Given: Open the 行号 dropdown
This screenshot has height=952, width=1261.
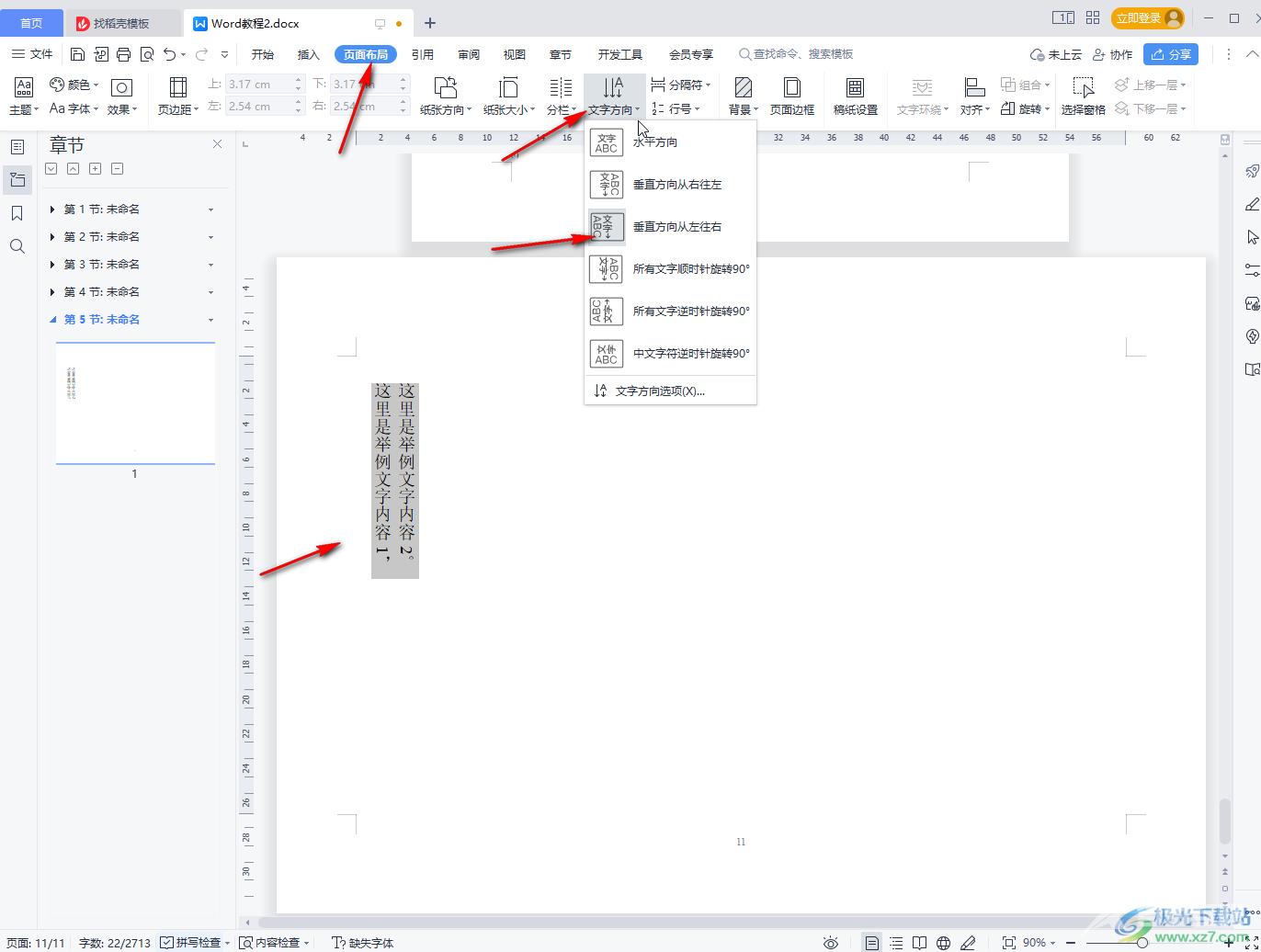Looking at the screenshot, I should pos(676,108).
